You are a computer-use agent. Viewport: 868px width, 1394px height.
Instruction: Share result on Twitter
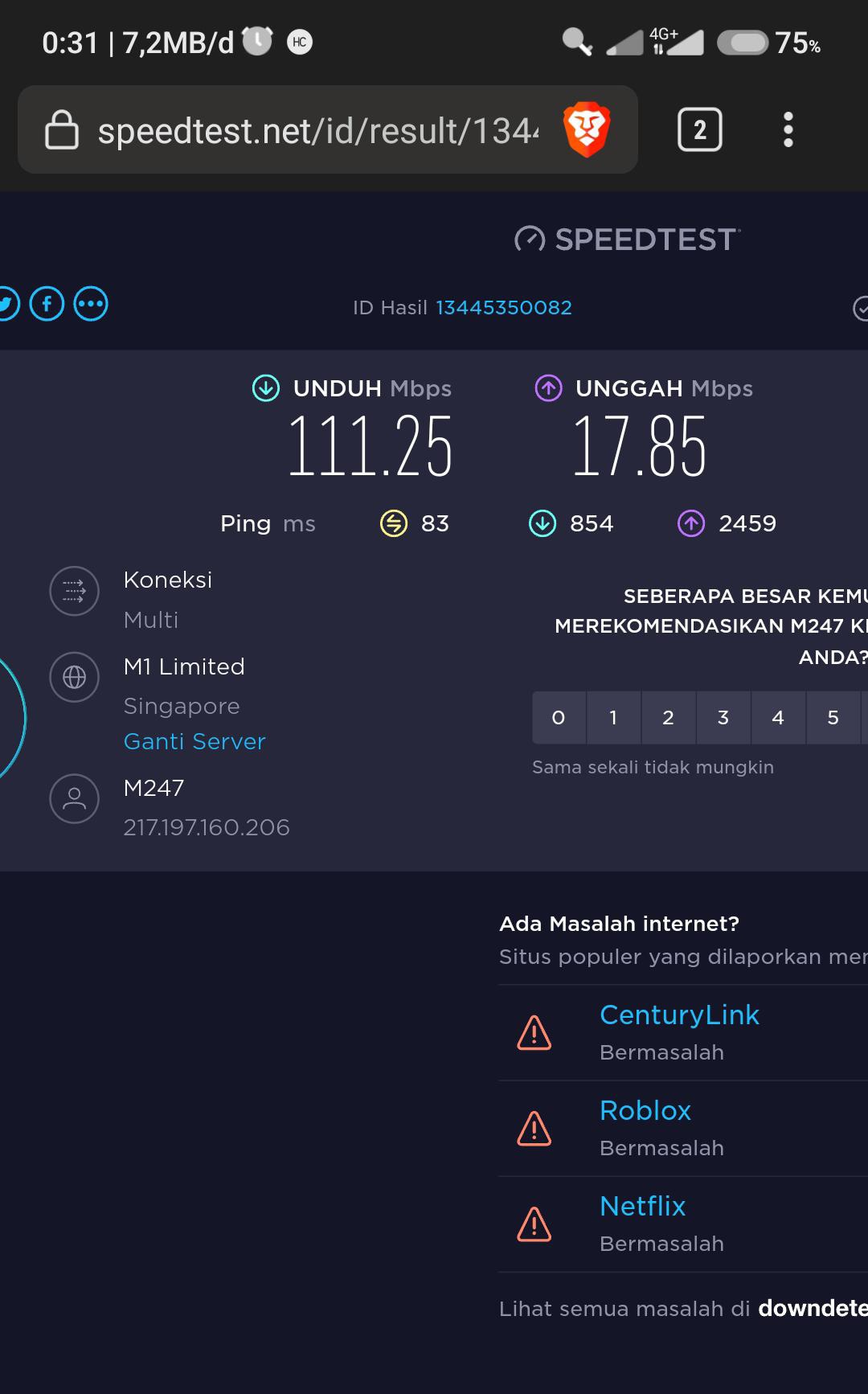pos(6,304)
